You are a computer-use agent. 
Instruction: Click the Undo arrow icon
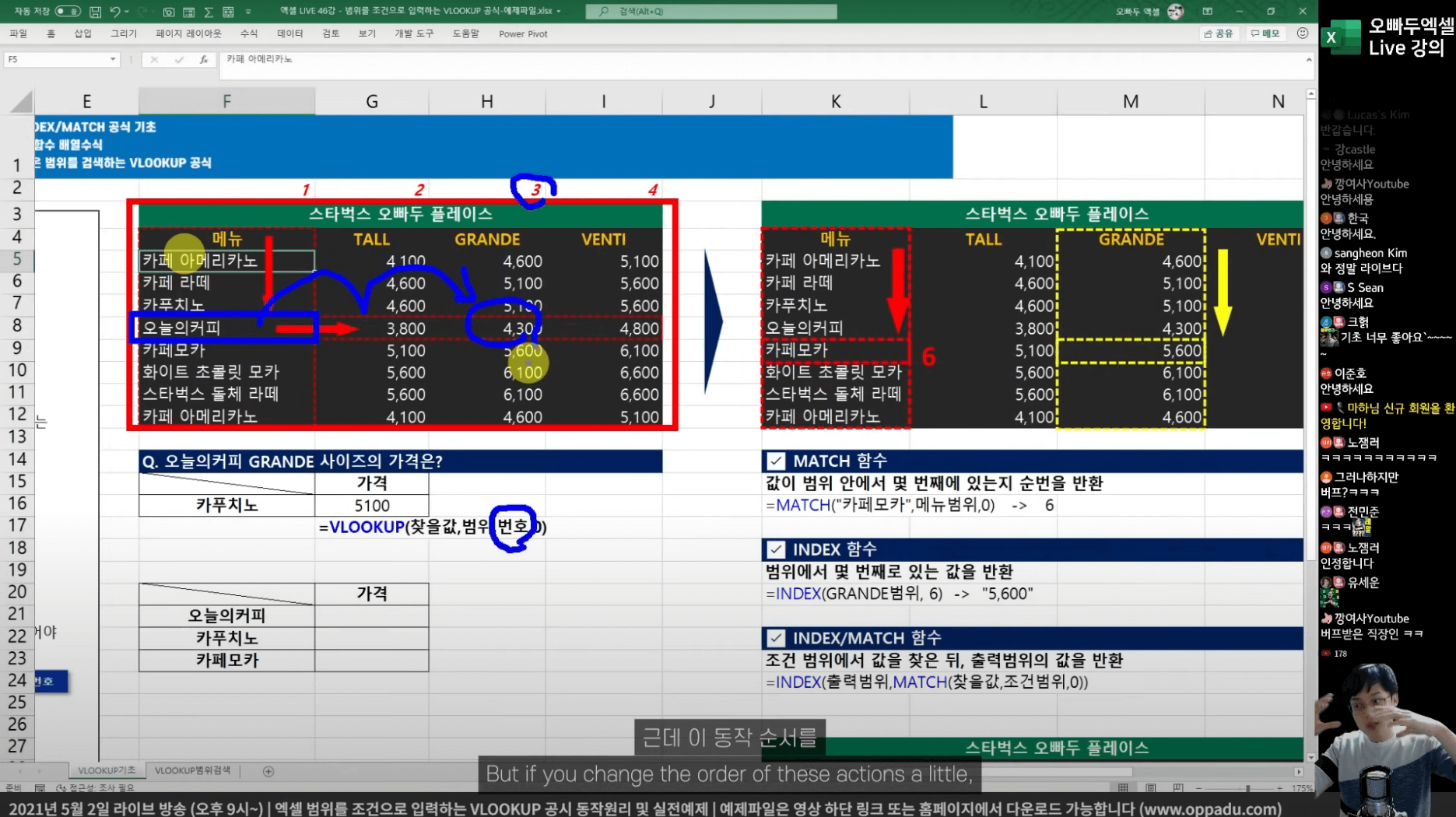[114, 12]
